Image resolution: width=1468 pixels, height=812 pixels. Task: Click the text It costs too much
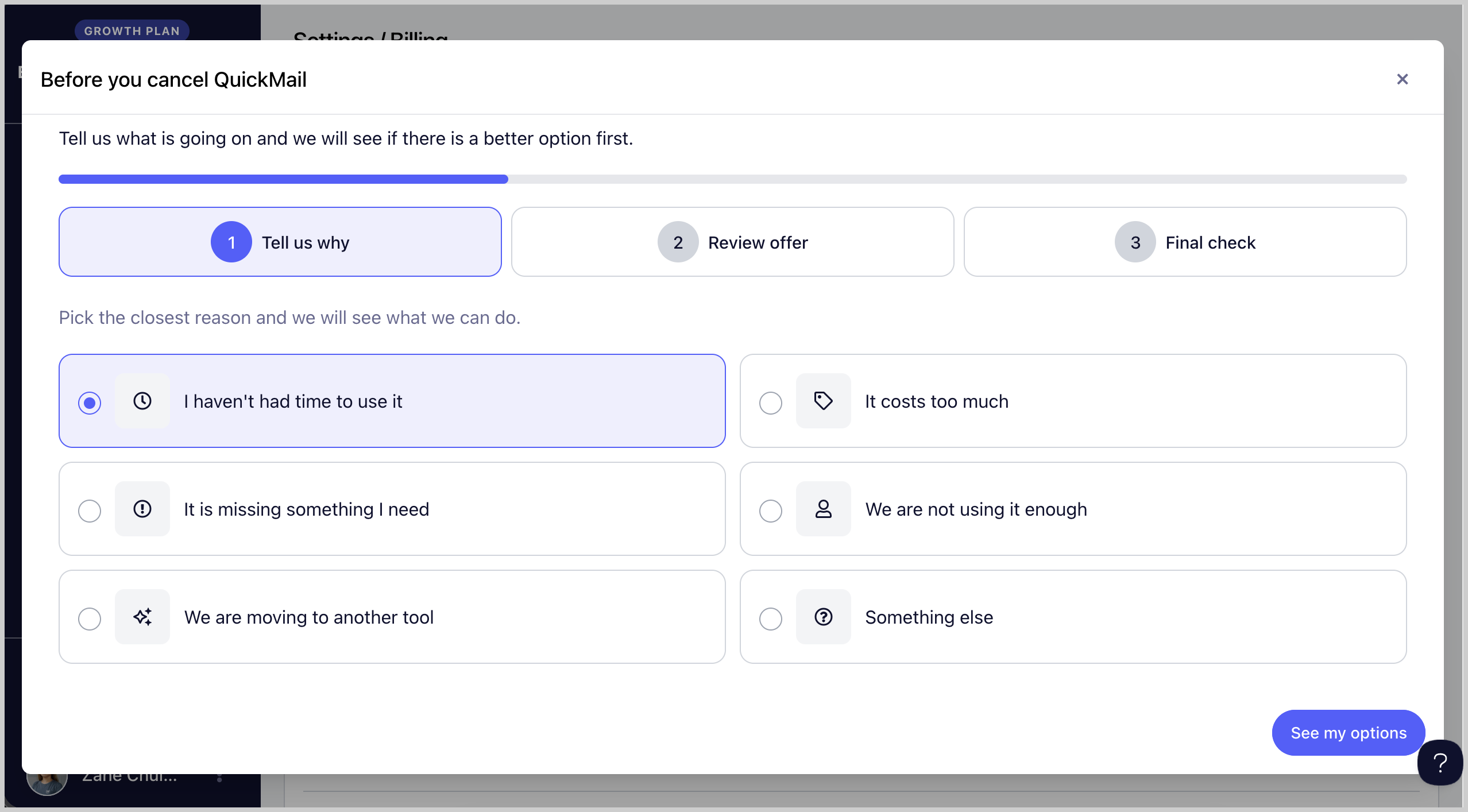click(x=937, y=401)
